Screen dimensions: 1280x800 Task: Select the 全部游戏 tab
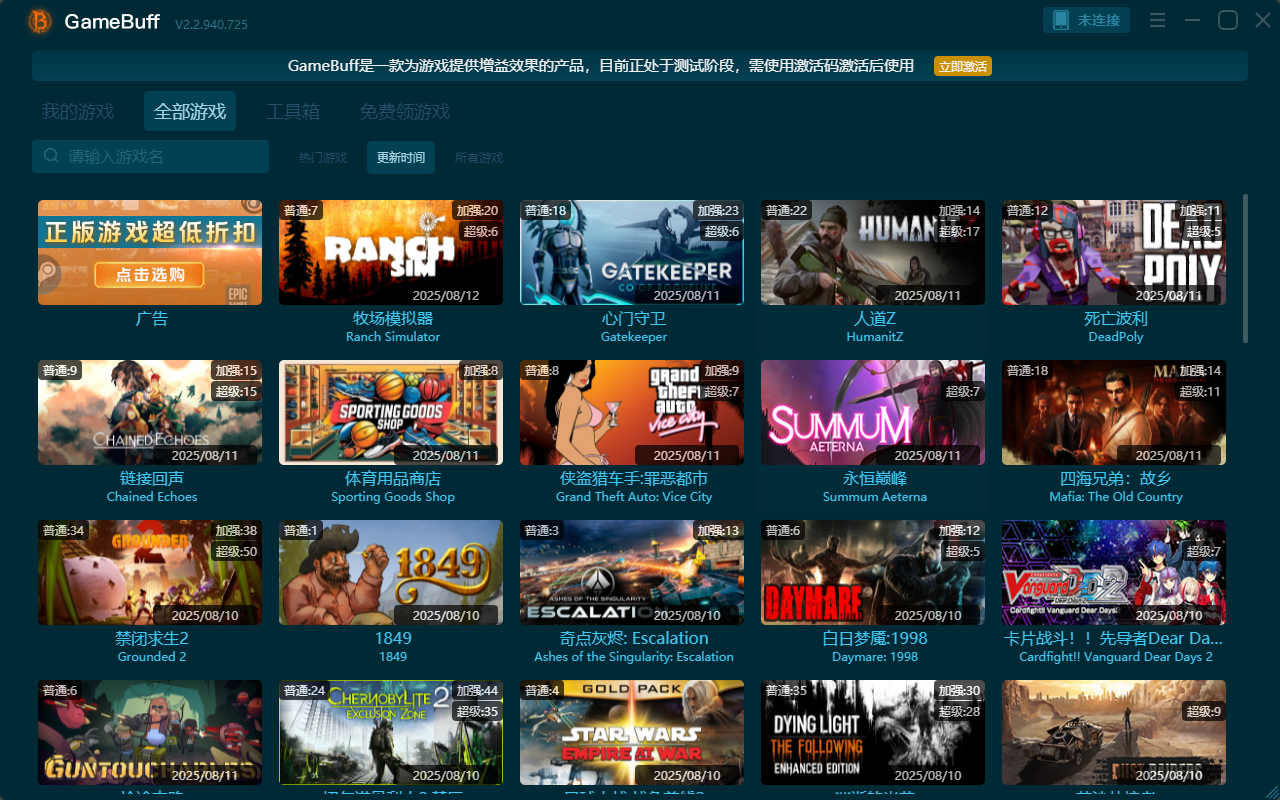click(x=190, y=111)
